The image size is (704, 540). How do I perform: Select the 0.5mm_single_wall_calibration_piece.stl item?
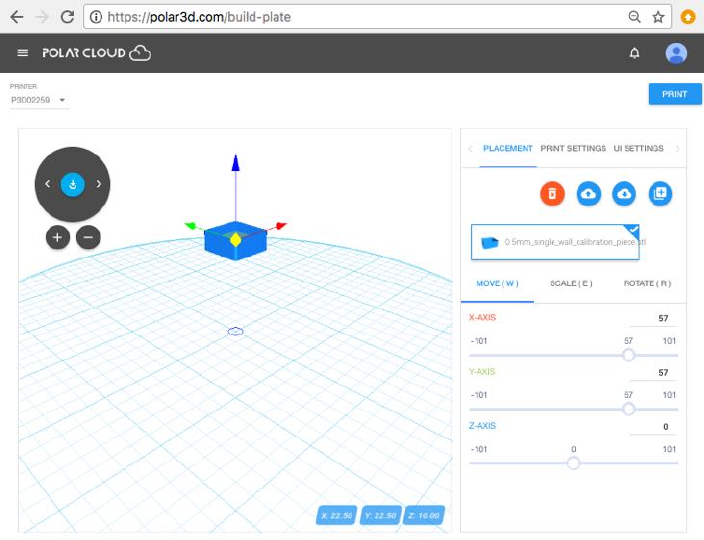(x=555, y=242)
